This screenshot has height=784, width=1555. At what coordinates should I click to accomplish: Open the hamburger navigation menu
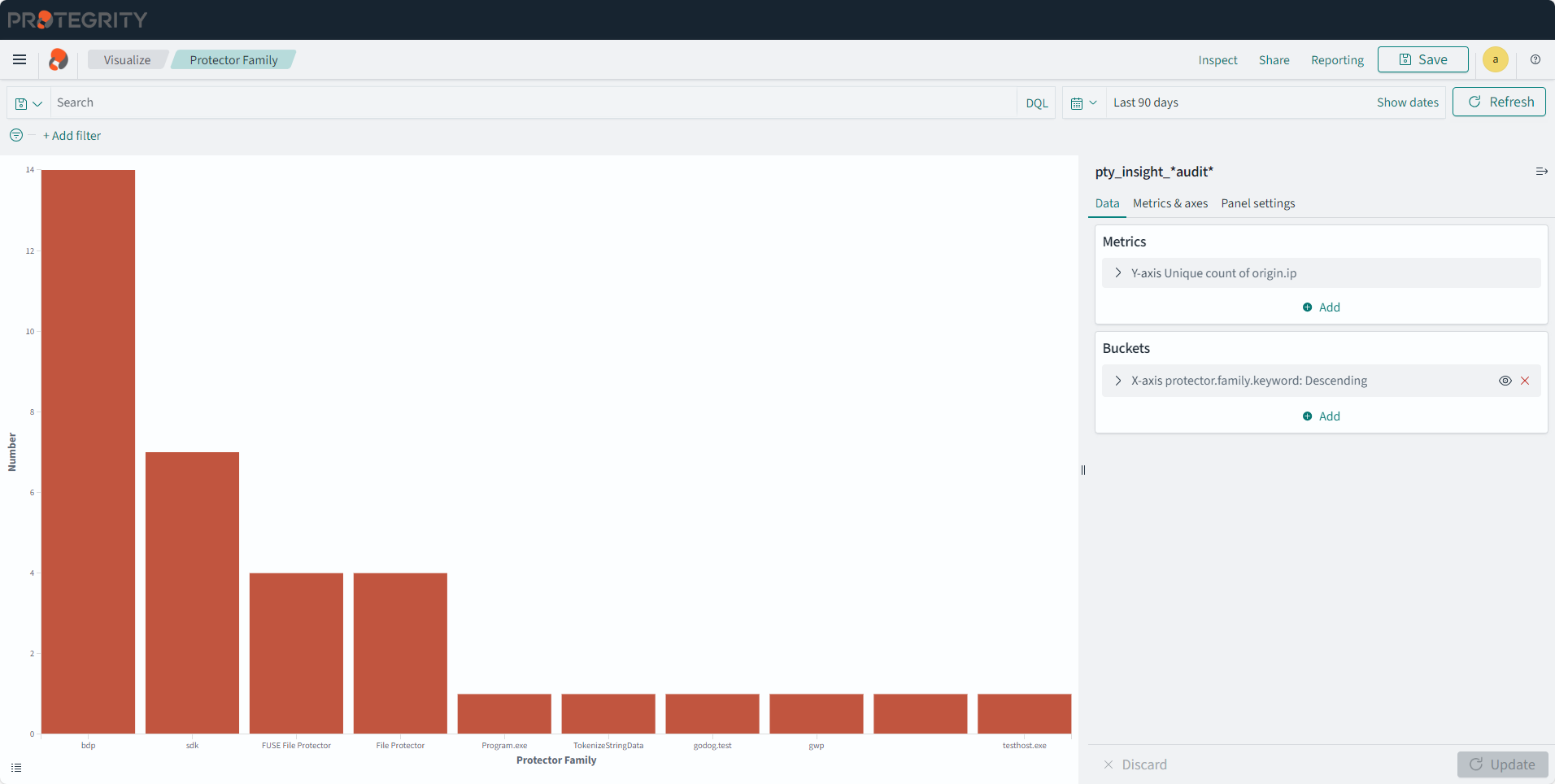[20, 59]
